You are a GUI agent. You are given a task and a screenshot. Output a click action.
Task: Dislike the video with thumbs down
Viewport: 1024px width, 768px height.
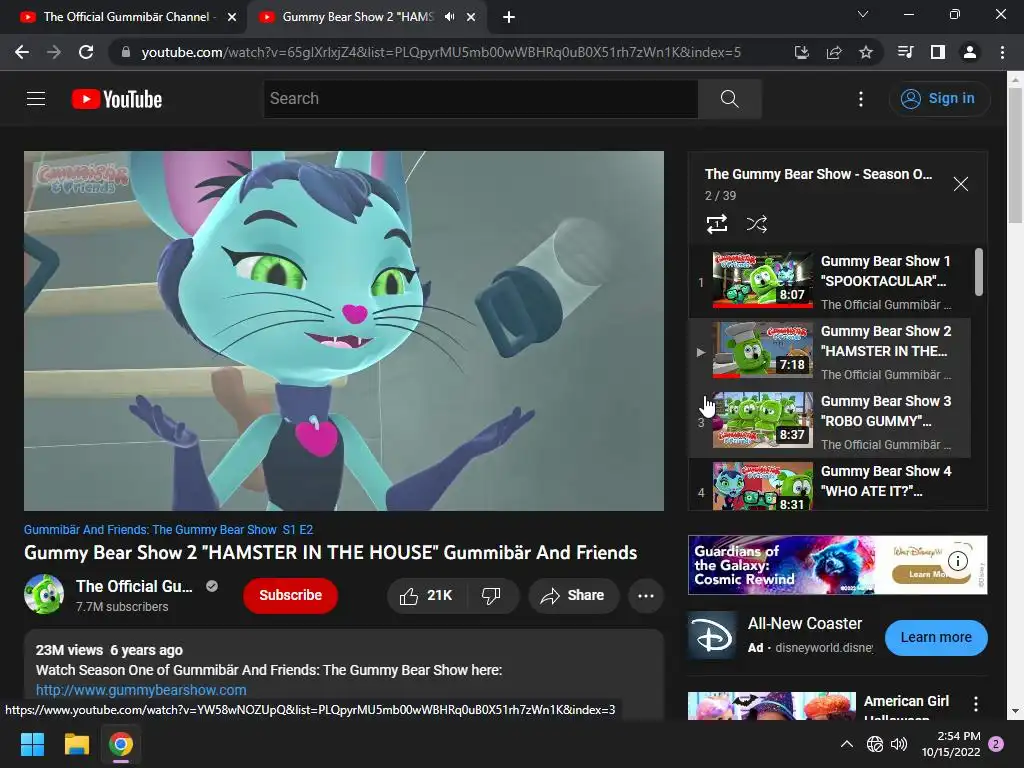[491, 596]
